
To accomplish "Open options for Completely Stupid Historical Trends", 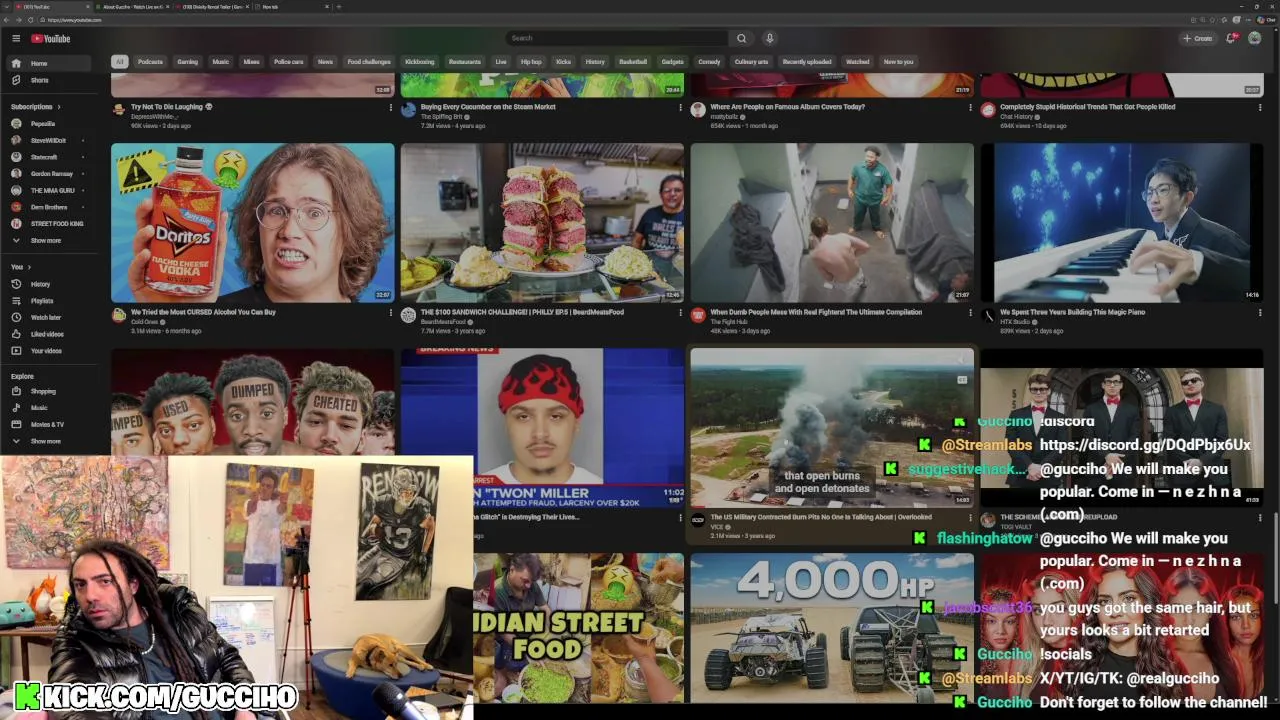I will click(1259, 107).
